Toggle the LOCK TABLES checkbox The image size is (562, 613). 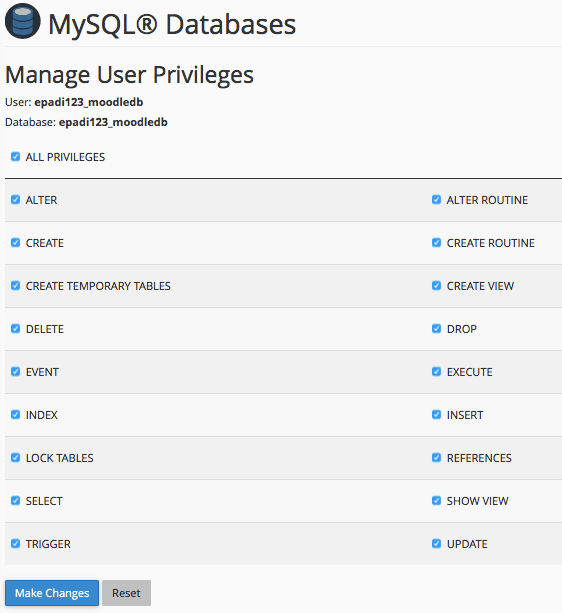coord(16,458)
